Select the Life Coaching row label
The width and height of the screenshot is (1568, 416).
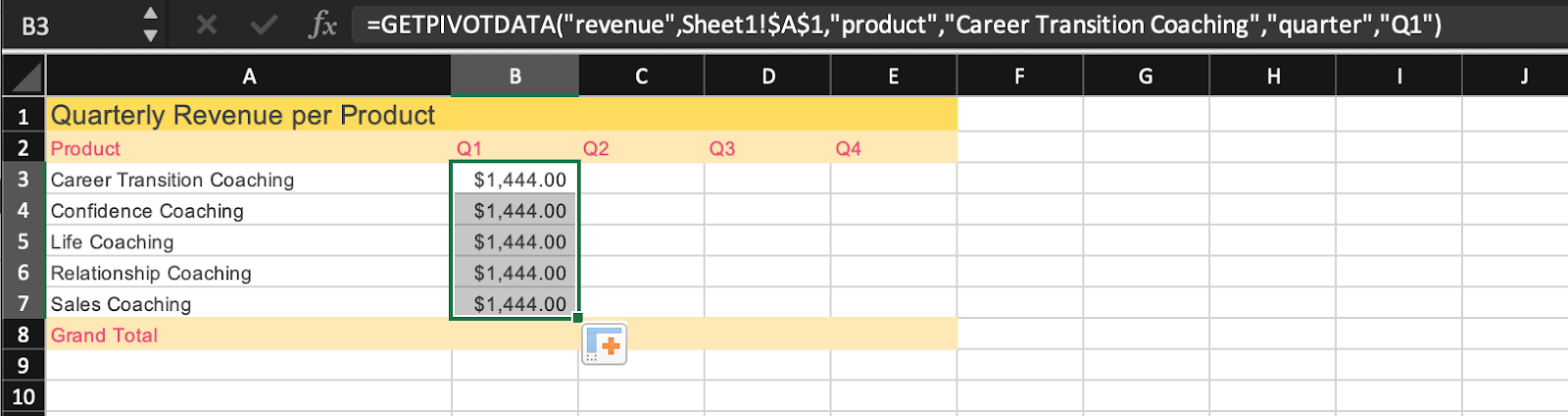(x=248, y=242)
